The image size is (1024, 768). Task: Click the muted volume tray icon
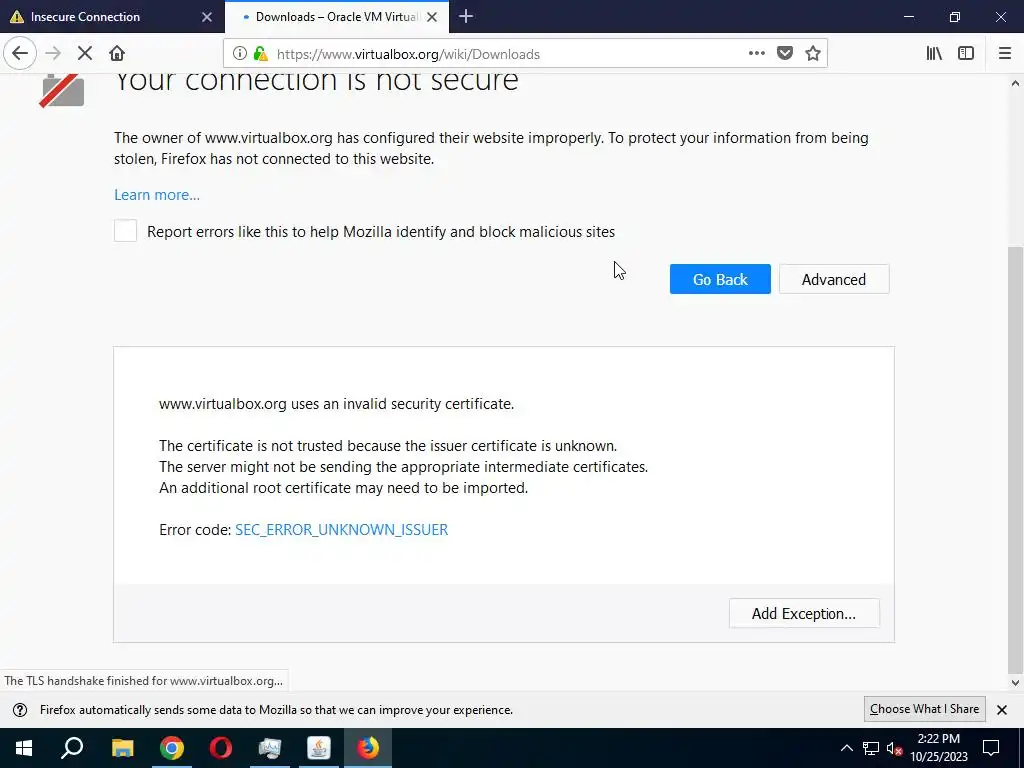895,748
